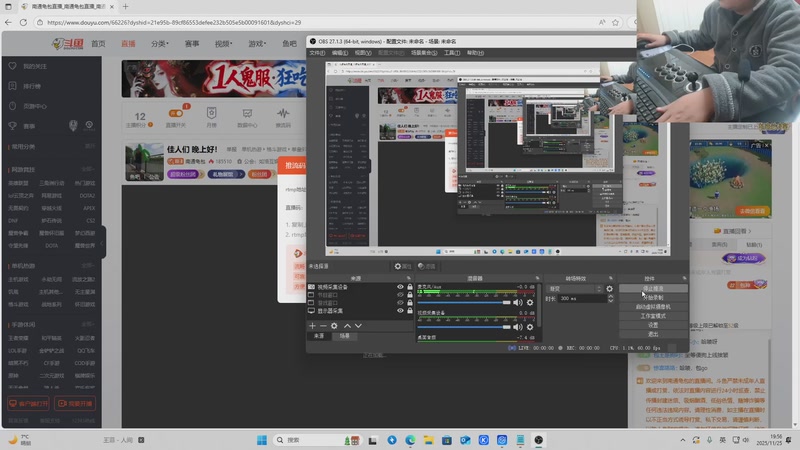
Task: Open OBS 编辑 menu
Action: pos(340,53)
